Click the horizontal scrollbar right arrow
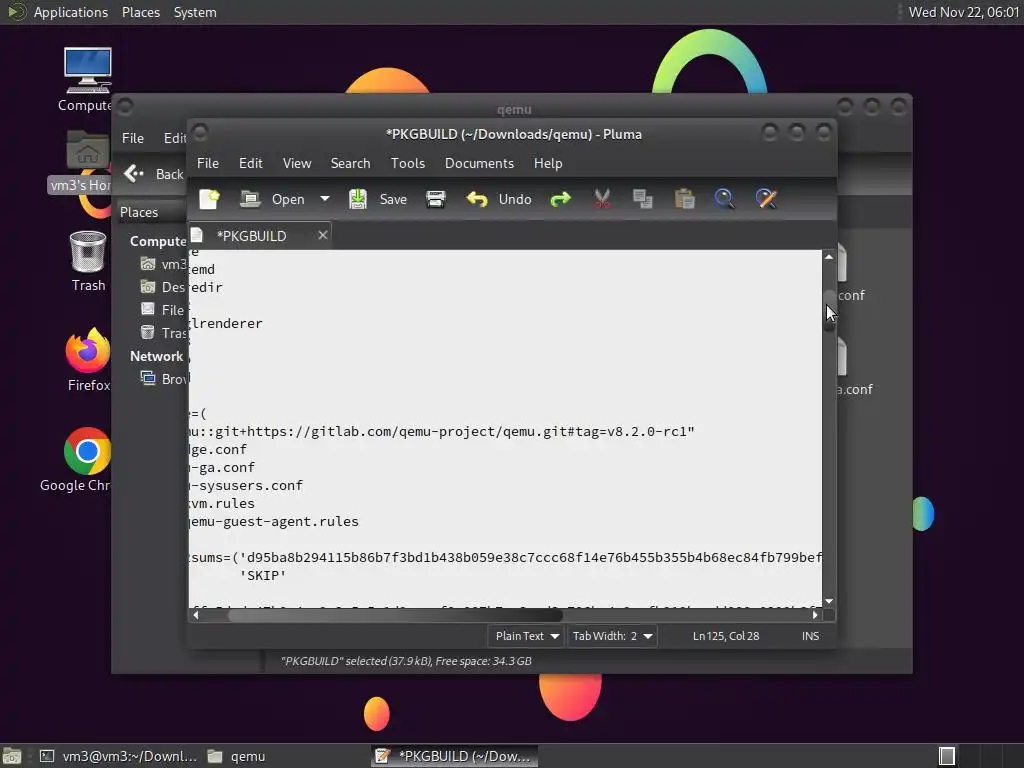Viewport: 1024px width, 768px height. tap(815, 615)
